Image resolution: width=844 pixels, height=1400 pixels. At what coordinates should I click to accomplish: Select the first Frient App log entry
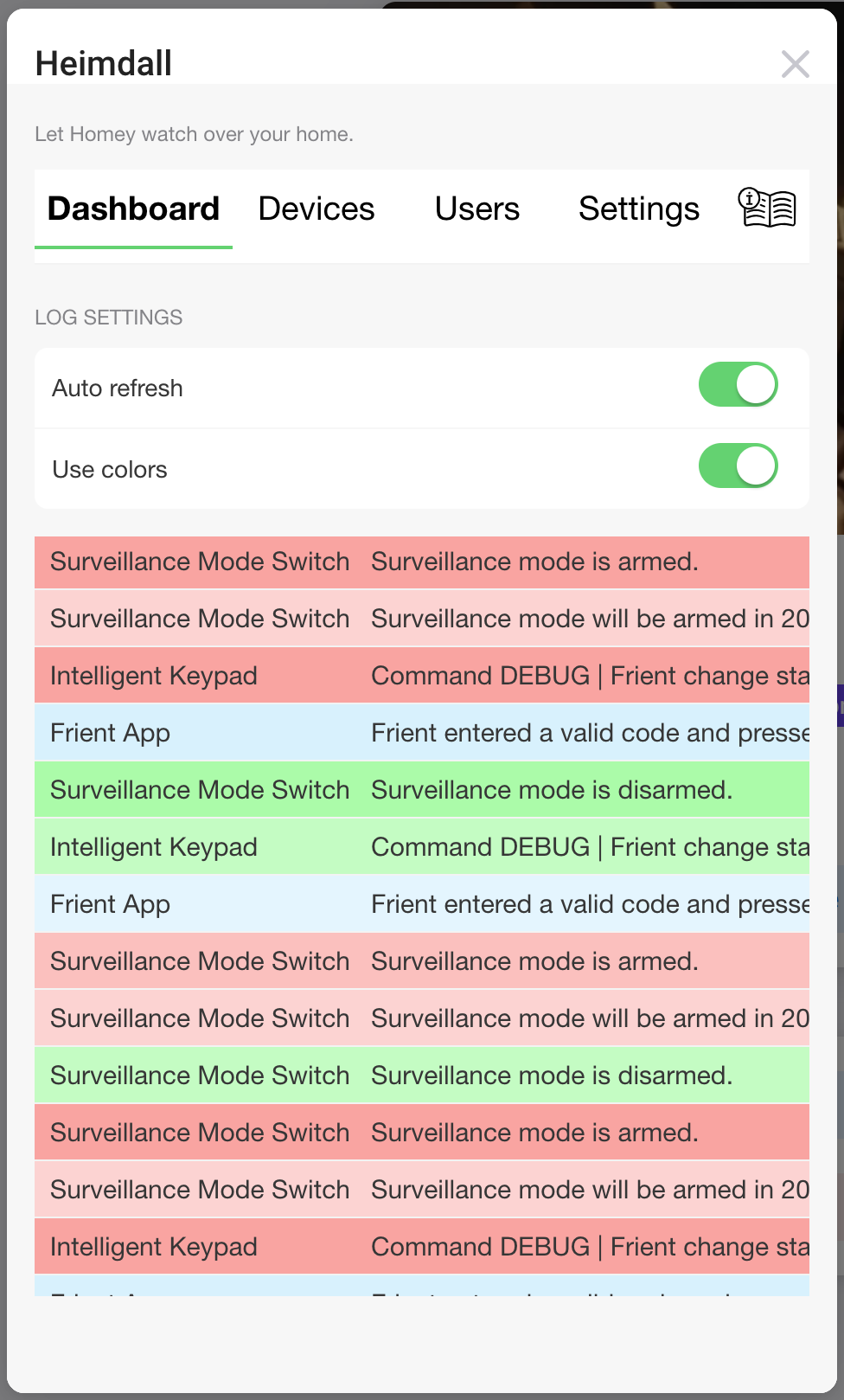[422, 734]
